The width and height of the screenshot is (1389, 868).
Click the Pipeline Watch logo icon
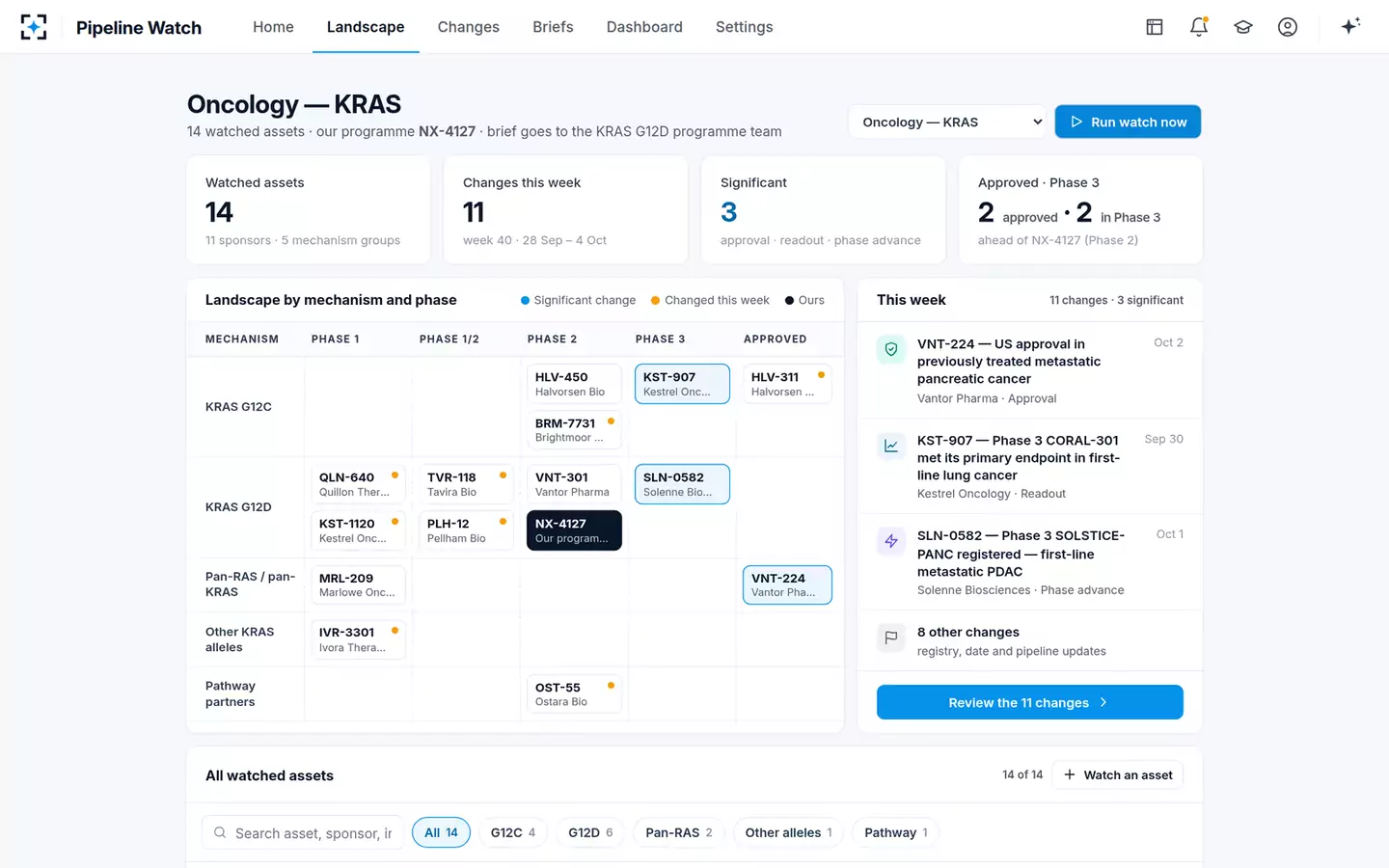point(34,27)
